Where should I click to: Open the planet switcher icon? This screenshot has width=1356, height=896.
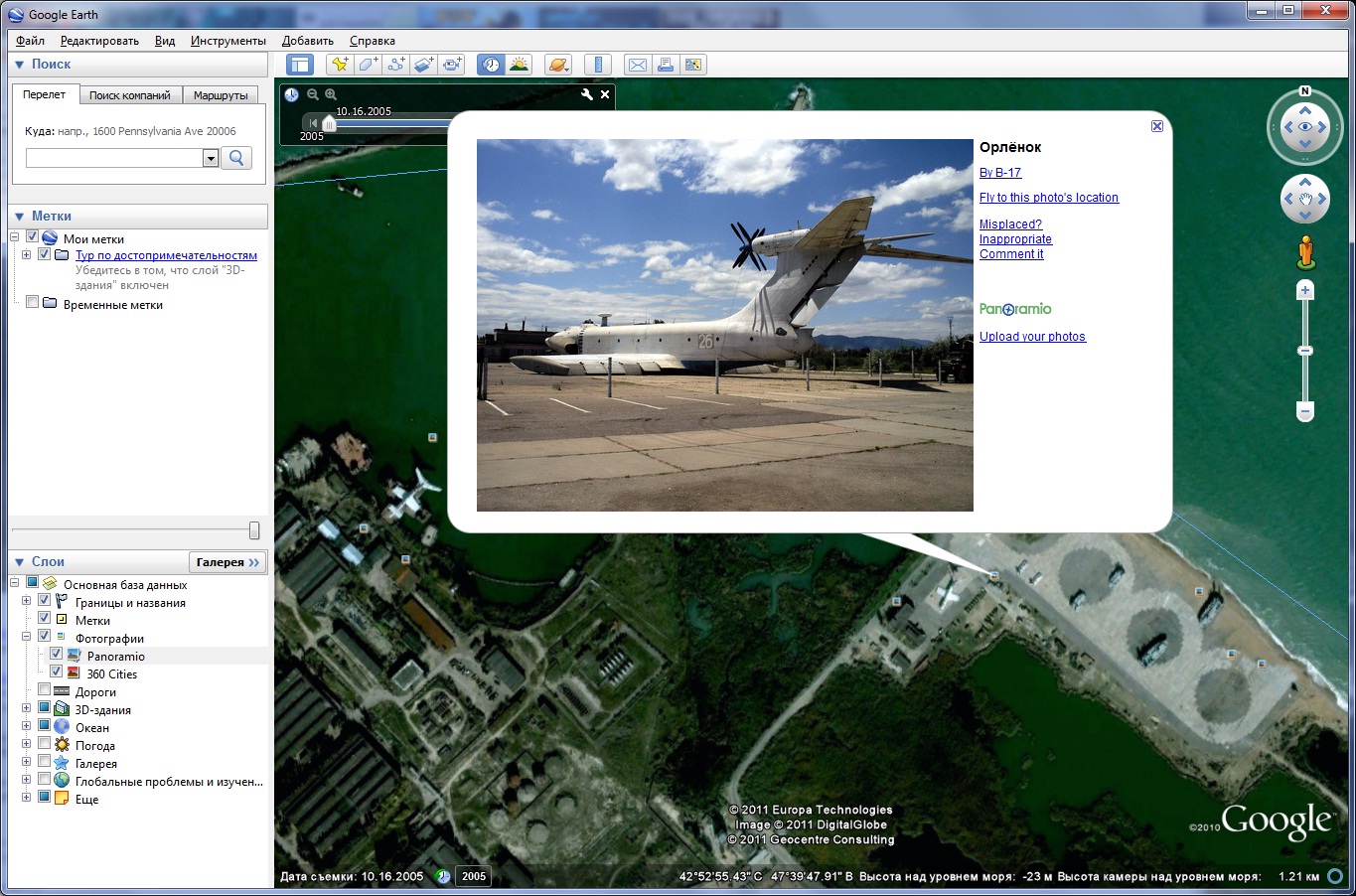pos(558,65)
